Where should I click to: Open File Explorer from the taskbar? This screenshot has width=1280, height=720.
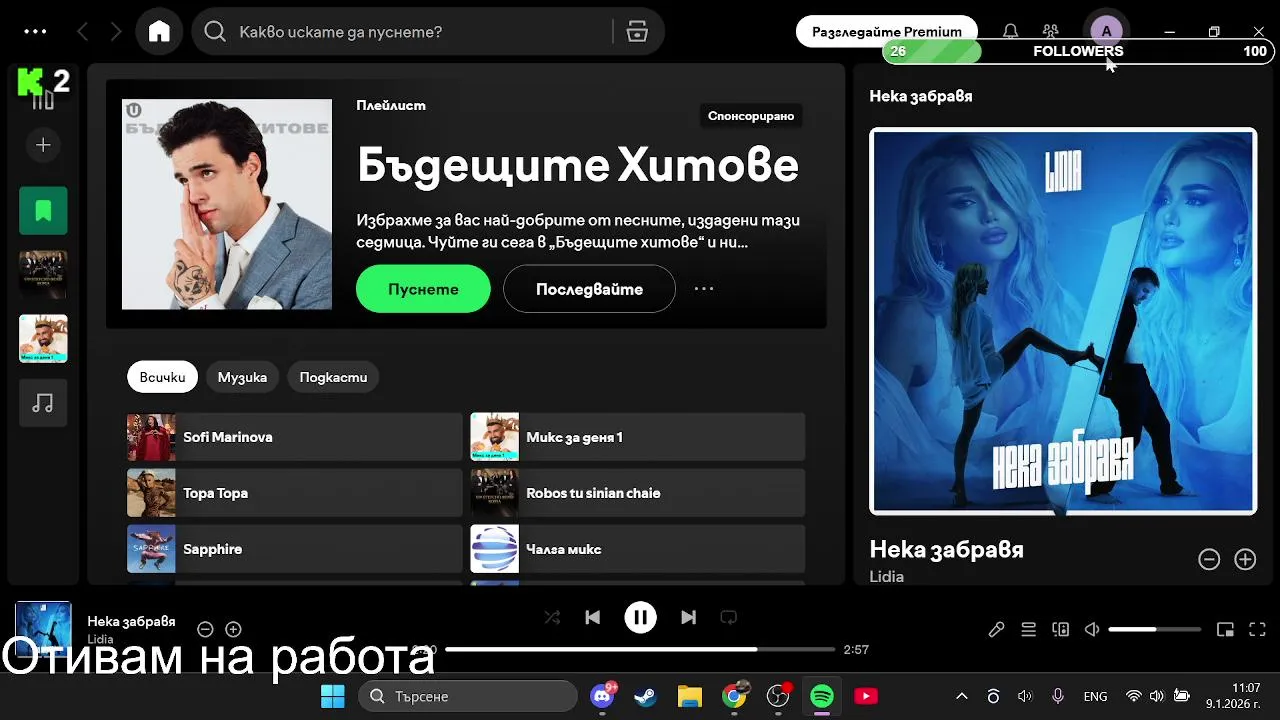pos(690,696)
